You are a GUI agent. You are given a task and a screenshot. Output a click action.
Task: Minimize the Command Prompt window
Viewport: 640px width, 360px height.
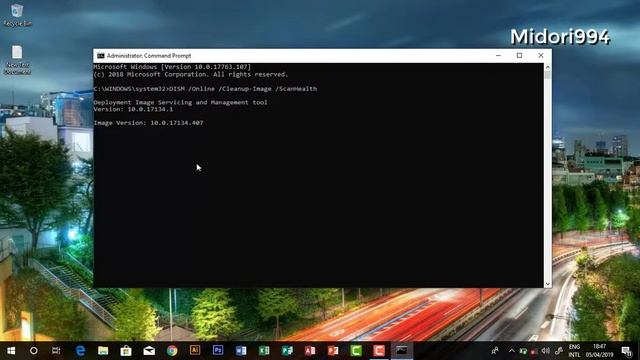498,56
